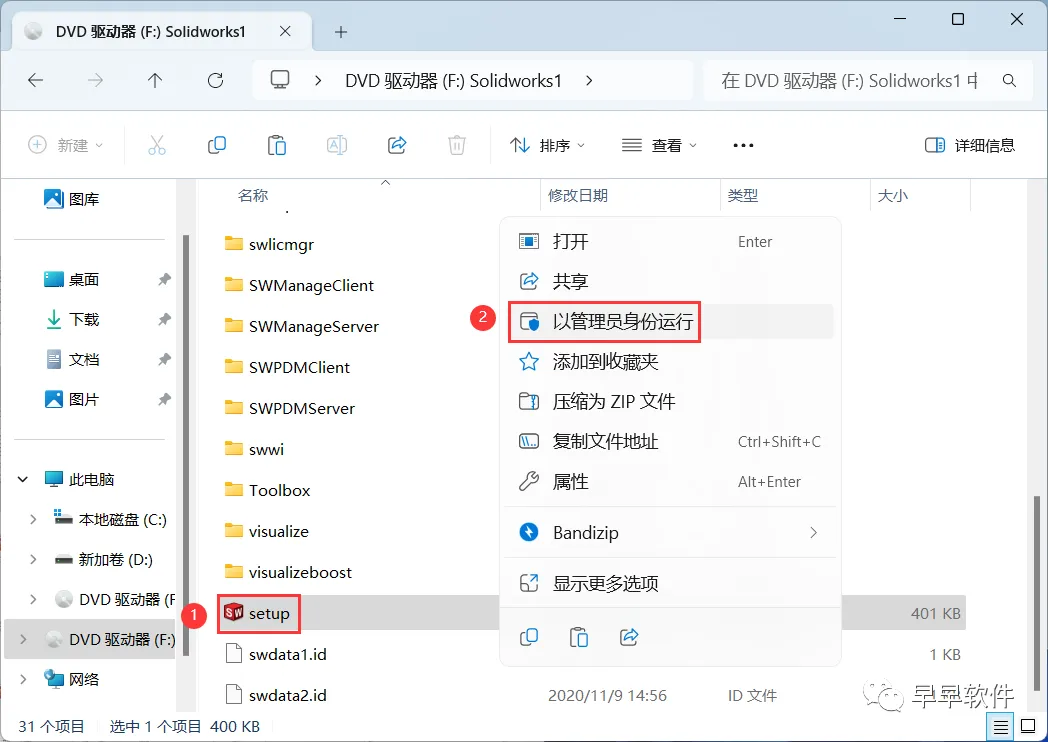Open the new tab plus button
Viewport: 1048px width, 742px height.
point(341,31)
